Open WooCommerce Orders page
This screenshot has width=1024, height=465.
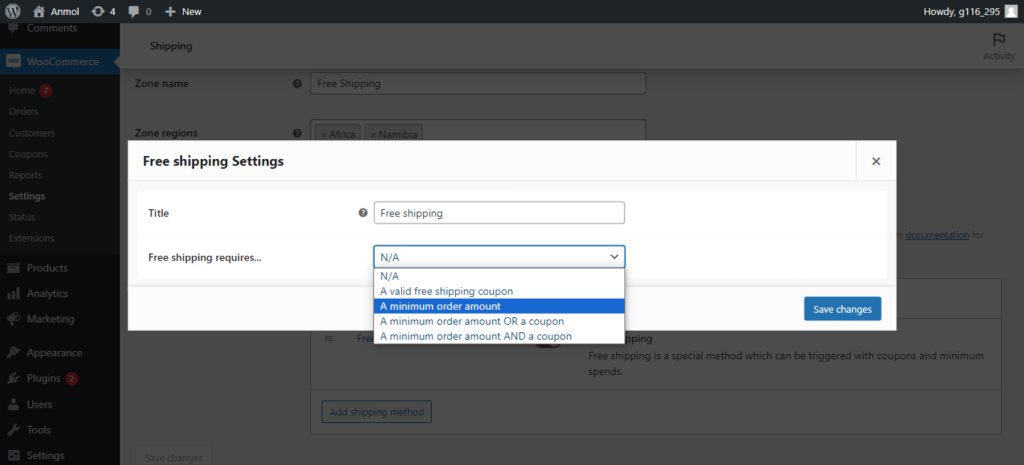[x=24, y=112]
